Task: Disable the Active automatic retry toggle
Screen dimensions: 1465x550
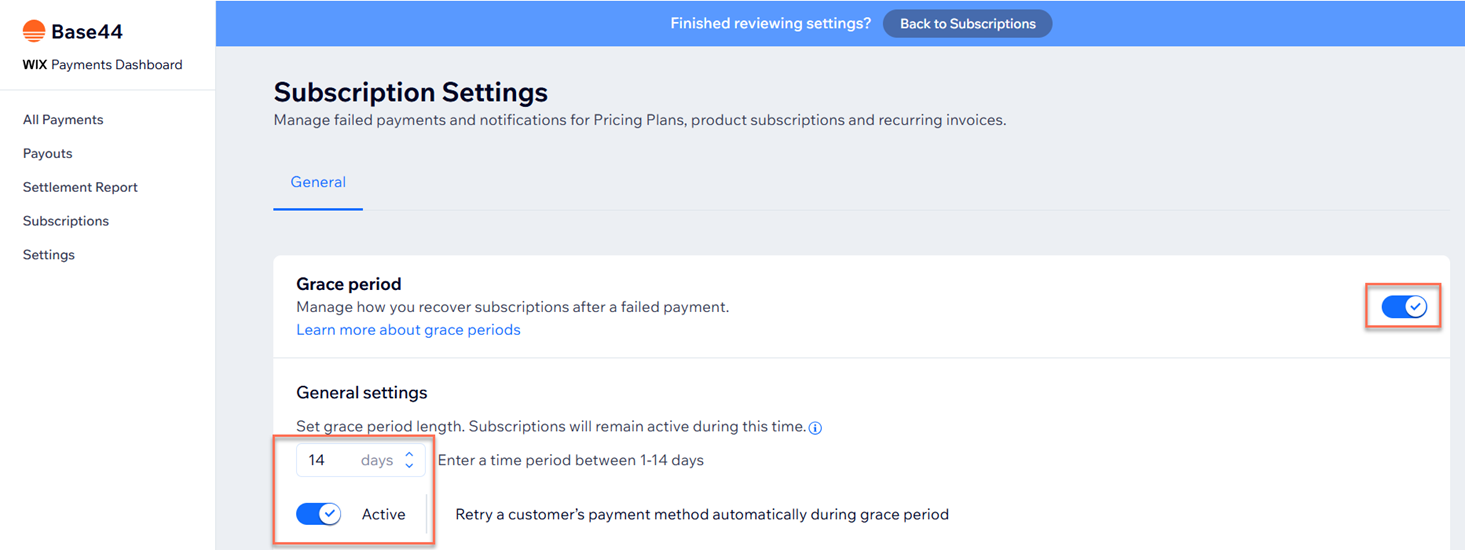Action: 319,514
